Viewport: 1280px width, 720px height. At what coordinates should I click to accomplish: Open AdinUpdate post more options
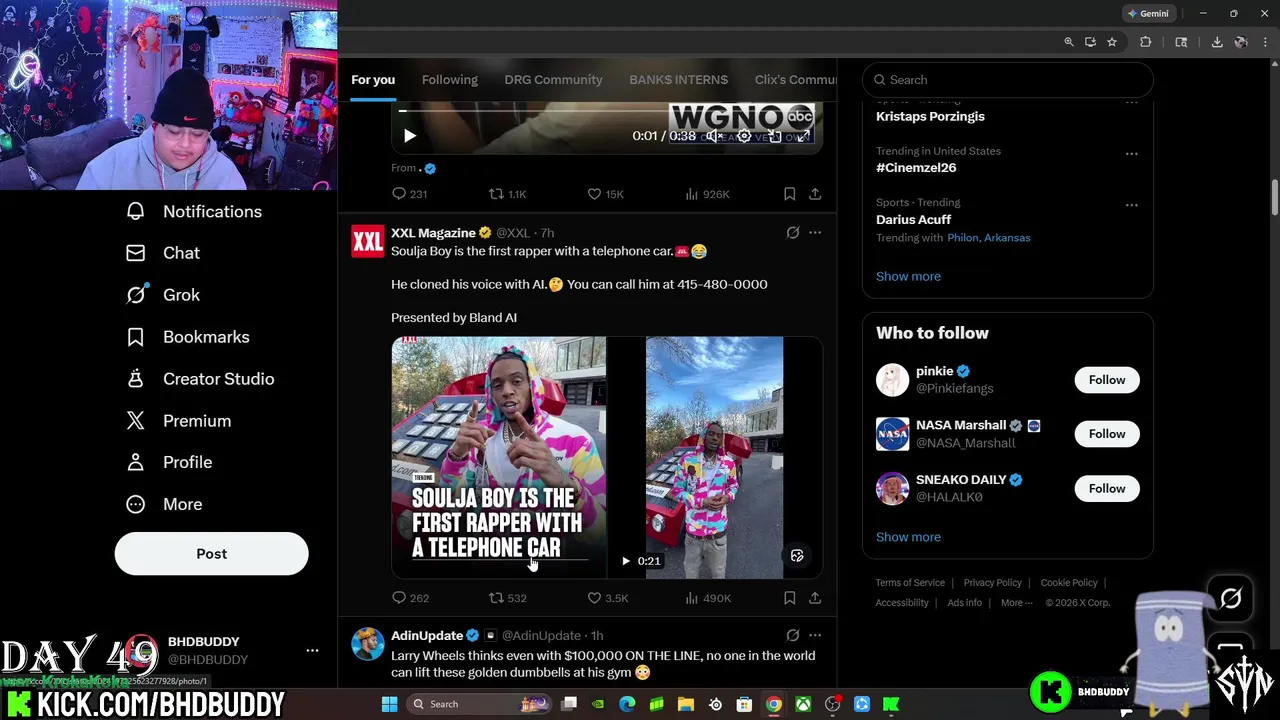pos(815,635)
